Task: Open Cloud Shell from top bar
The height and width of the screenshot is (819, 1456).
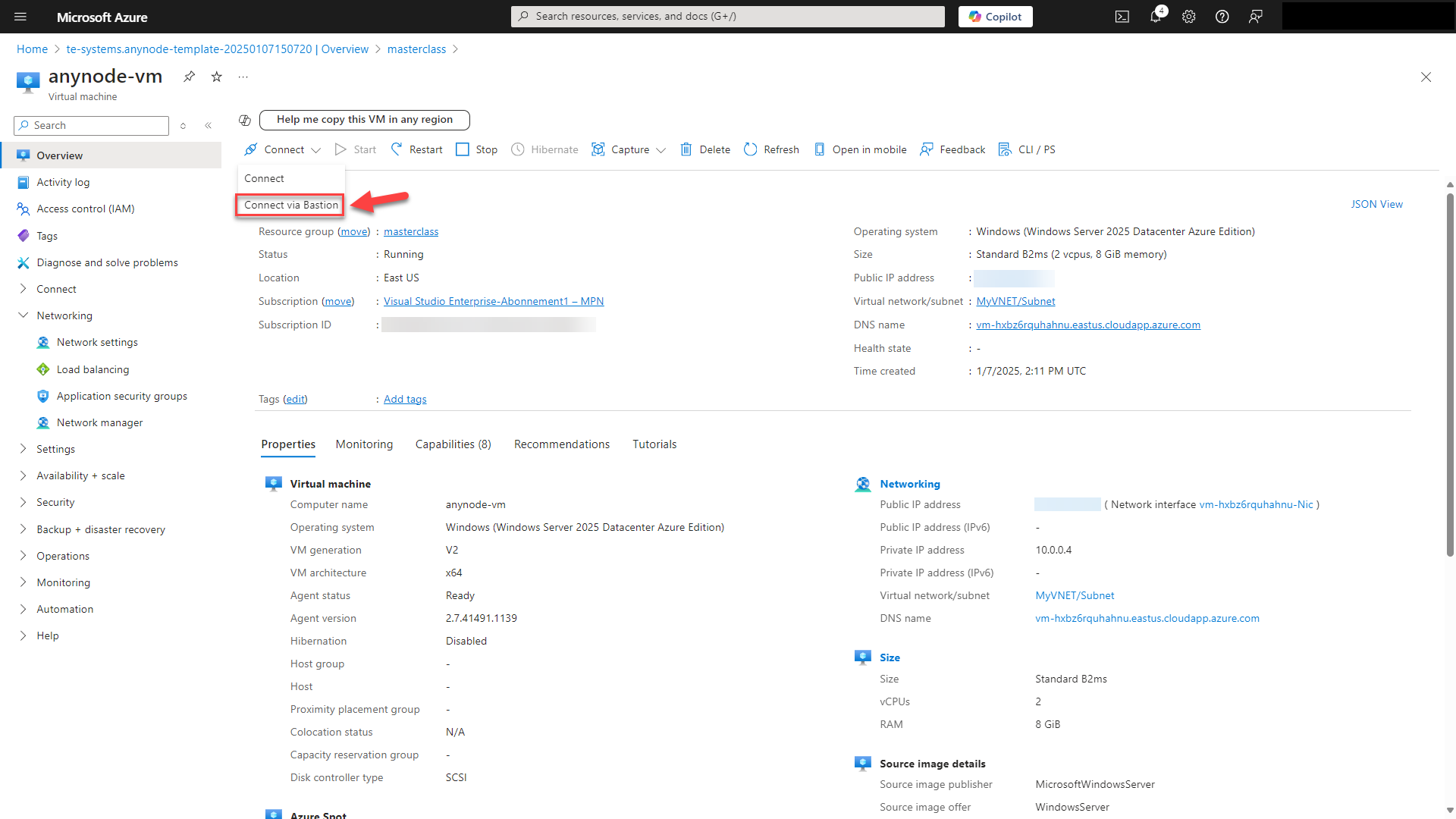Action: [x=1122, y=17]
